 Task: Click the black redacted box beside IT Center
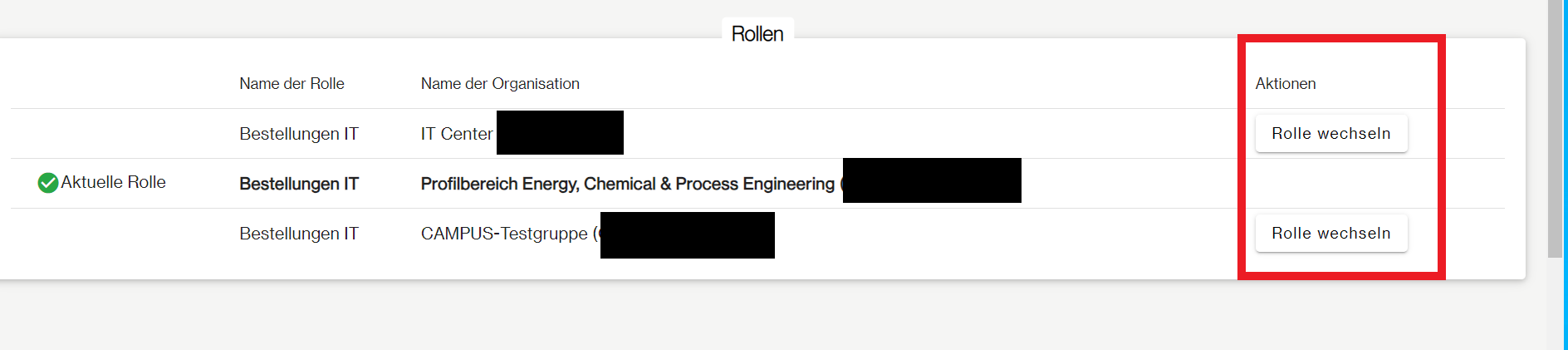[x=560, y=133]
